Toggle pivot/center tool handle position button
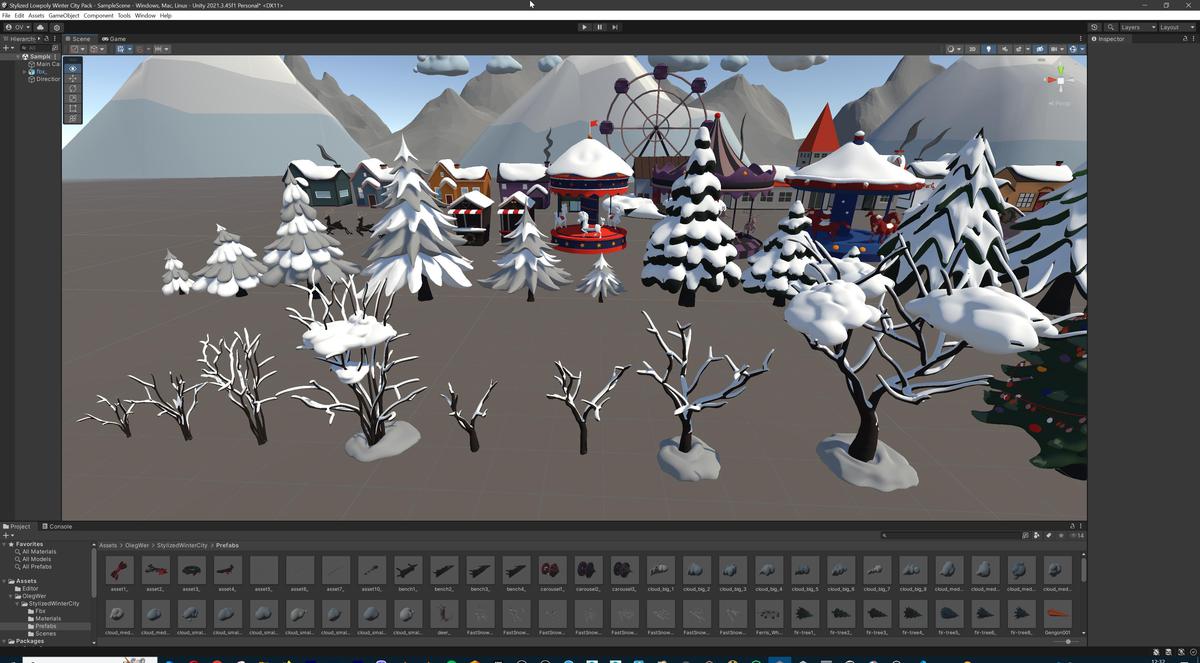Viewport: 1200px width, 663px height. coord(78,48)
